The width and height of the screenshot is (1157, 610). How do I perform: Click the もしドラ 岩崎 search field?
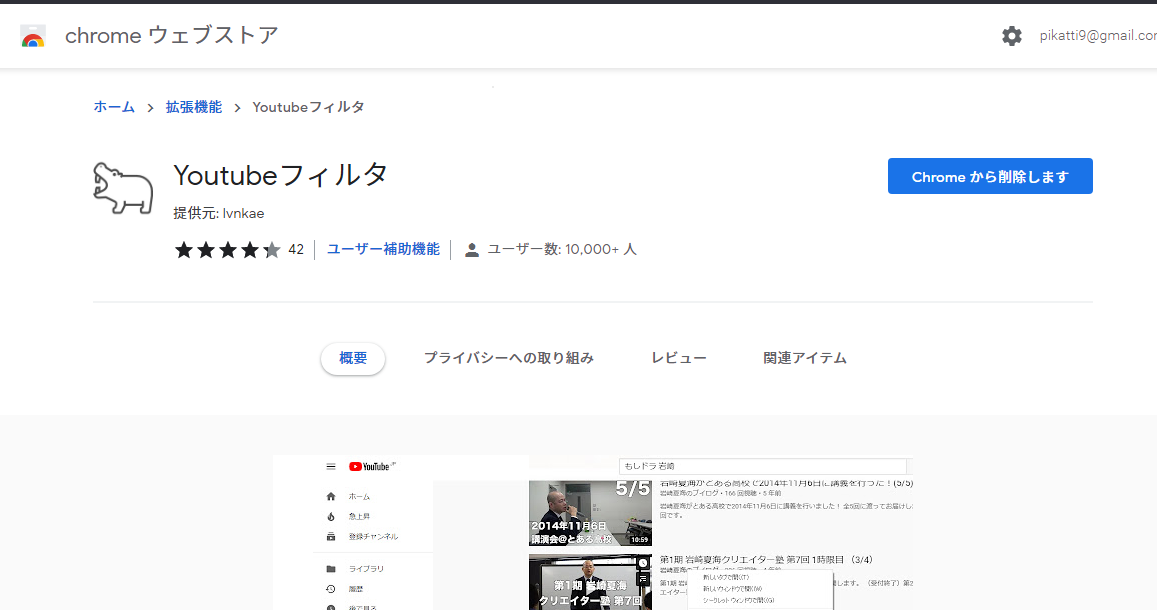[762, 466]
